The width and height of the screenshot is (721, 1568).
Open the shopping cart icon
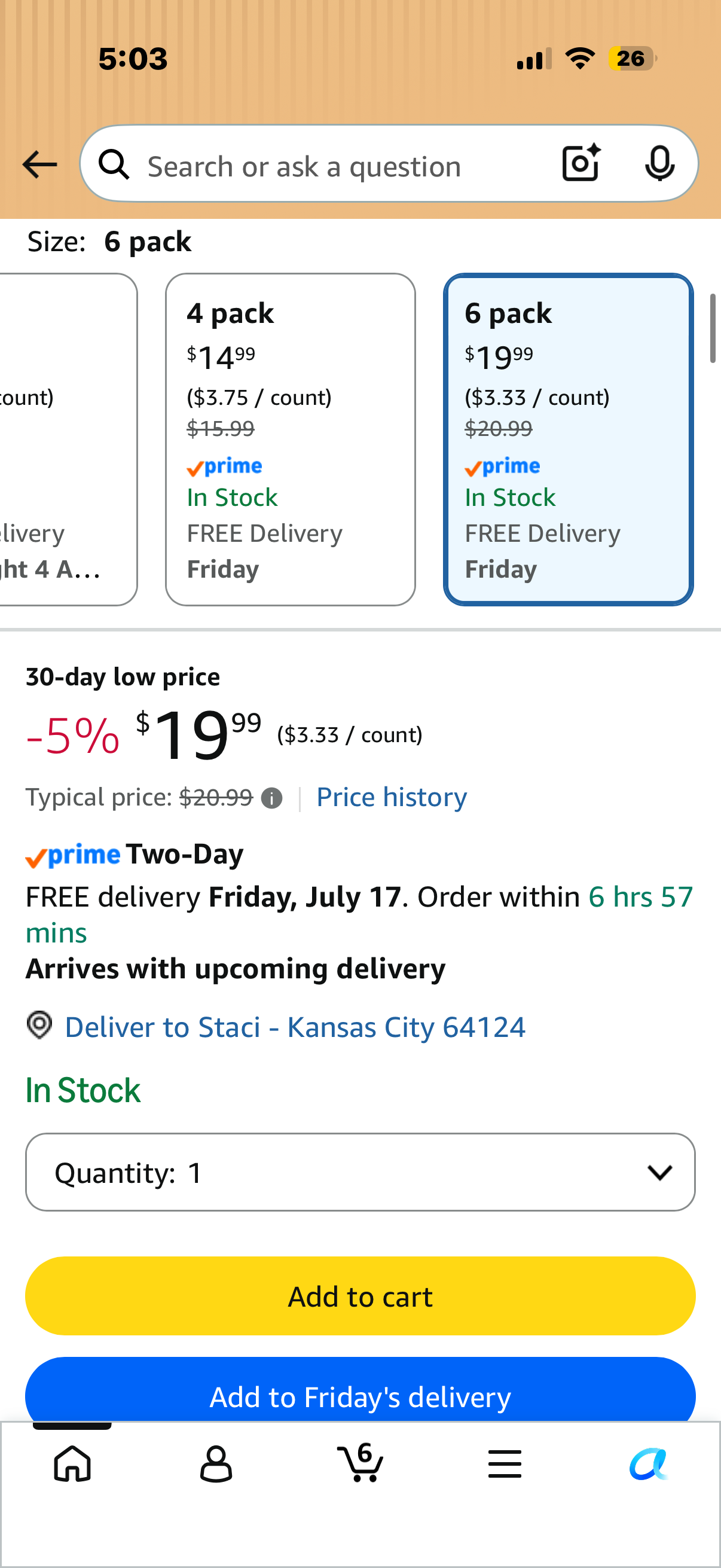tap(360, 1462)
